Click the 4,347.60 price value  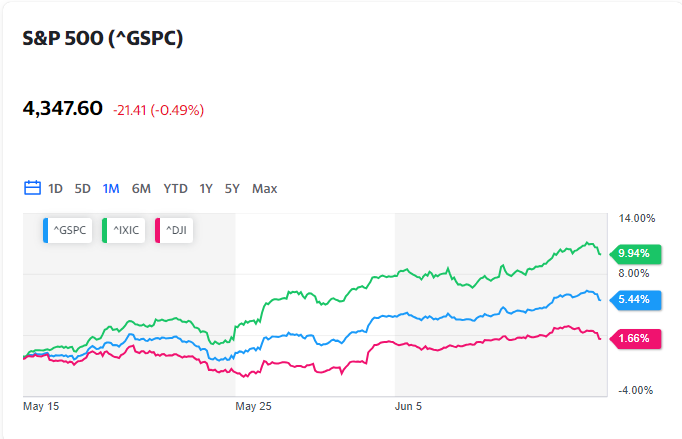click(63, 108)
